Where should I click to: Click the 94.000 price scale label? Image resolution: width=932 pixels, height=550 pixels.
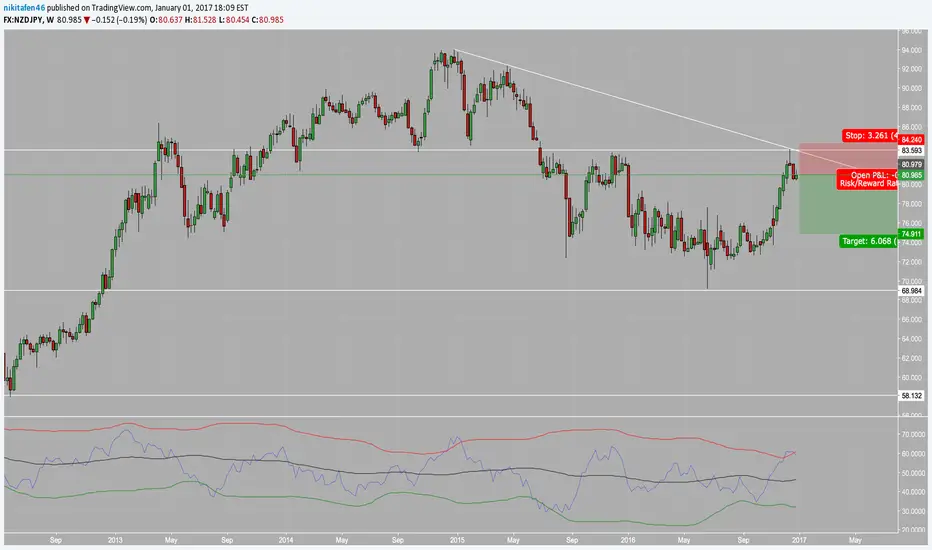coord(911,51)
